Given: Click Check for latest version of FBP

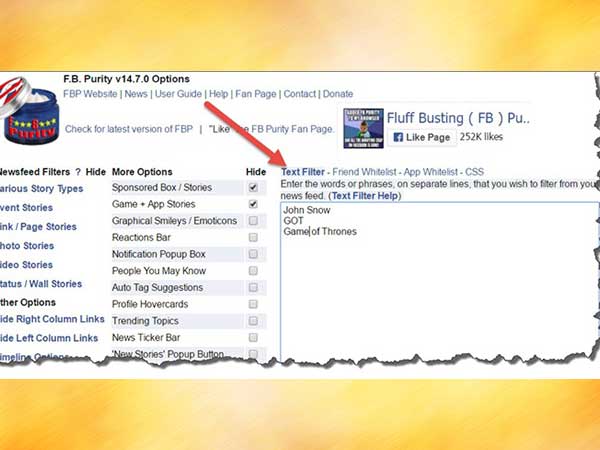Looking at the screenshot, I should tap(129, 129).
